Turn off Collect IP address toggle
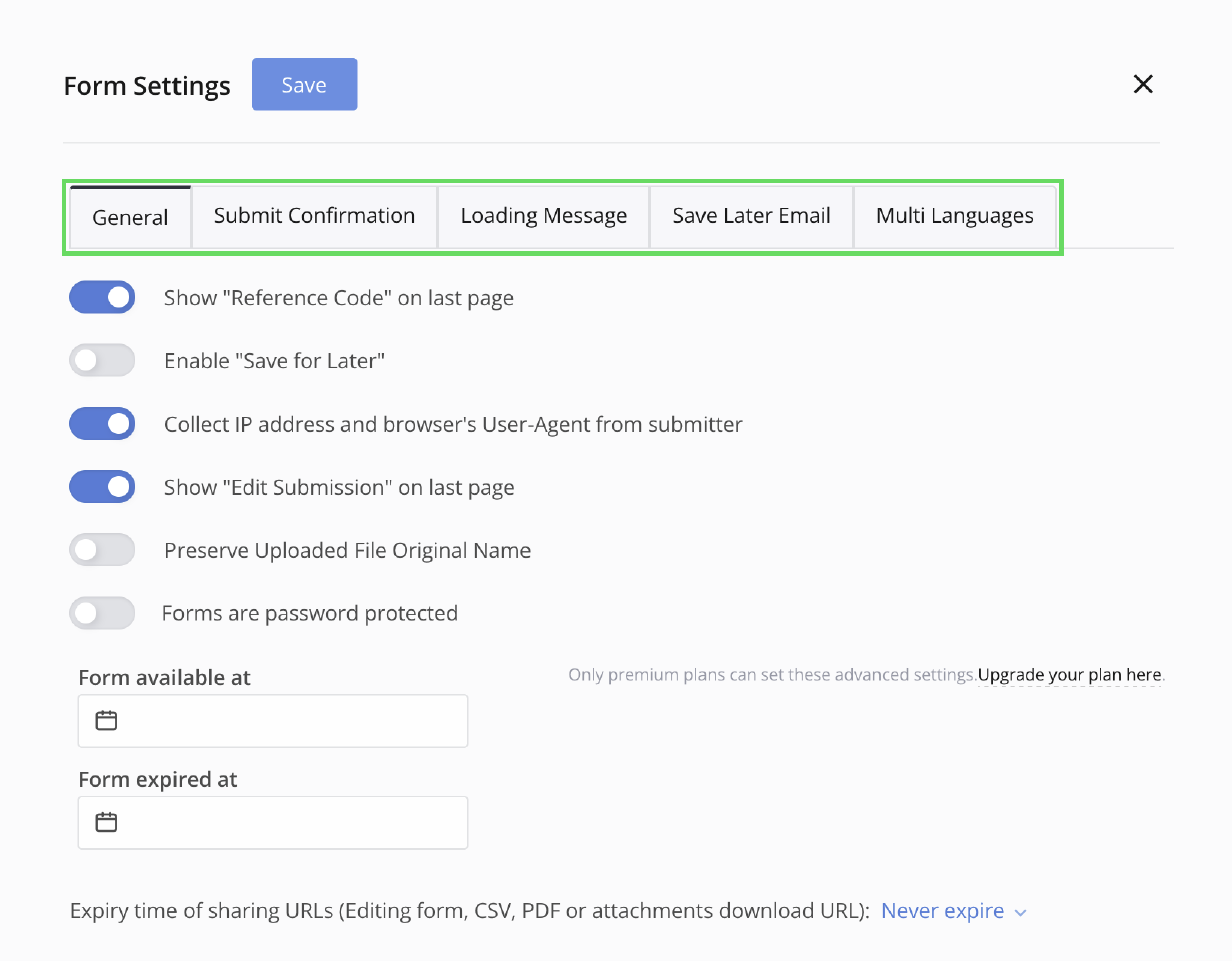The image size is (1232, 961). click(102, 424)
